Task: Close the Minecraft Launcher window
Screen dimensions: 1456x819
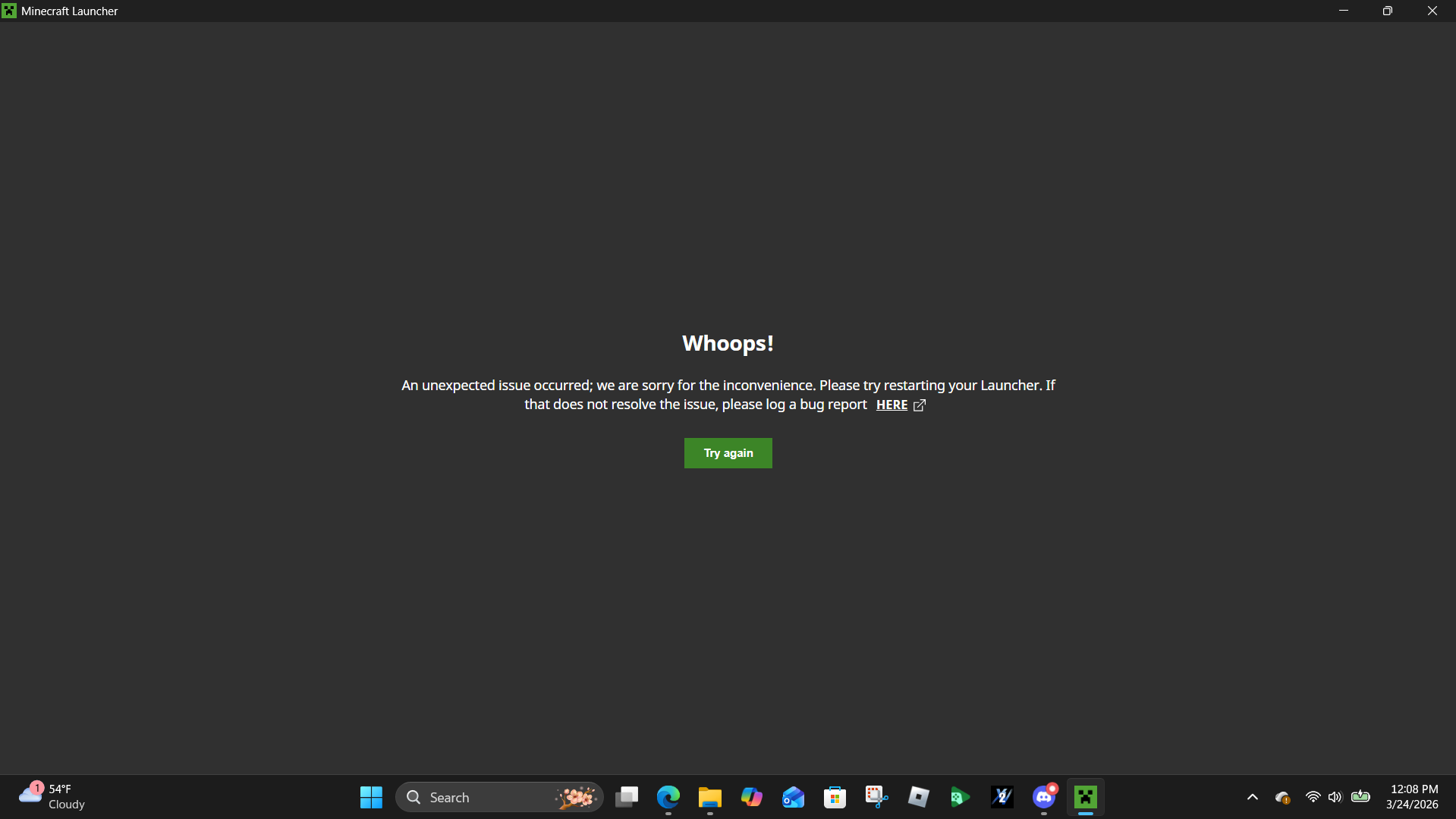Action: pyautogui.click(x=1432, y=11)
